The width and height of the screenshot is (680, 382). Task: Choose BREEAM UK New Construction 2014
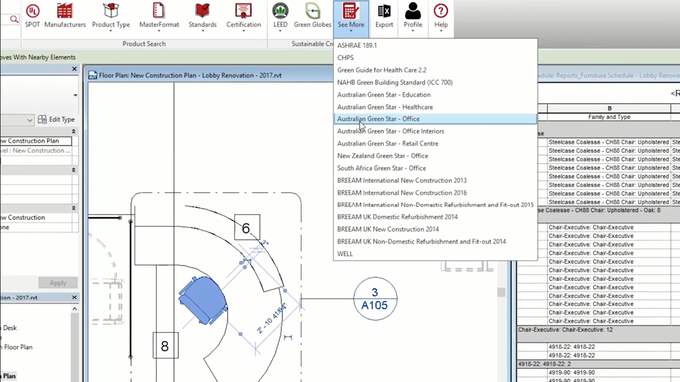(x=435, y=229)
